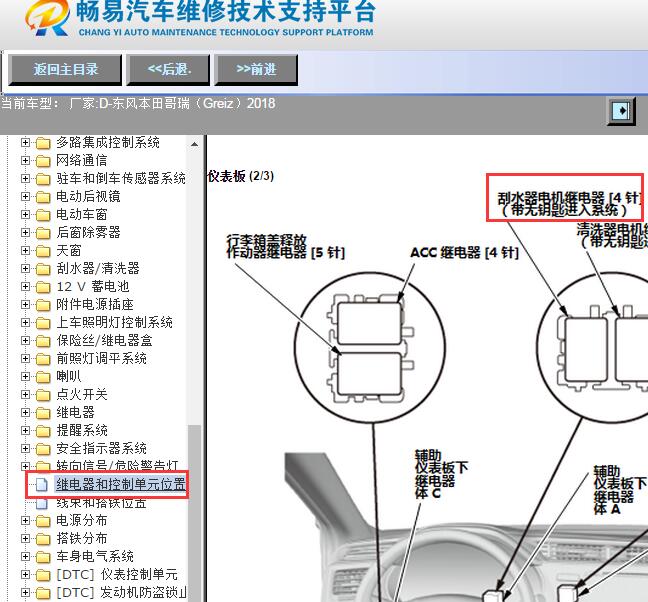The width and height of the screenshot is (648, 602).
Task: Click the 安全指示器系统 folder icon
Action: click(x=43, y=449)
